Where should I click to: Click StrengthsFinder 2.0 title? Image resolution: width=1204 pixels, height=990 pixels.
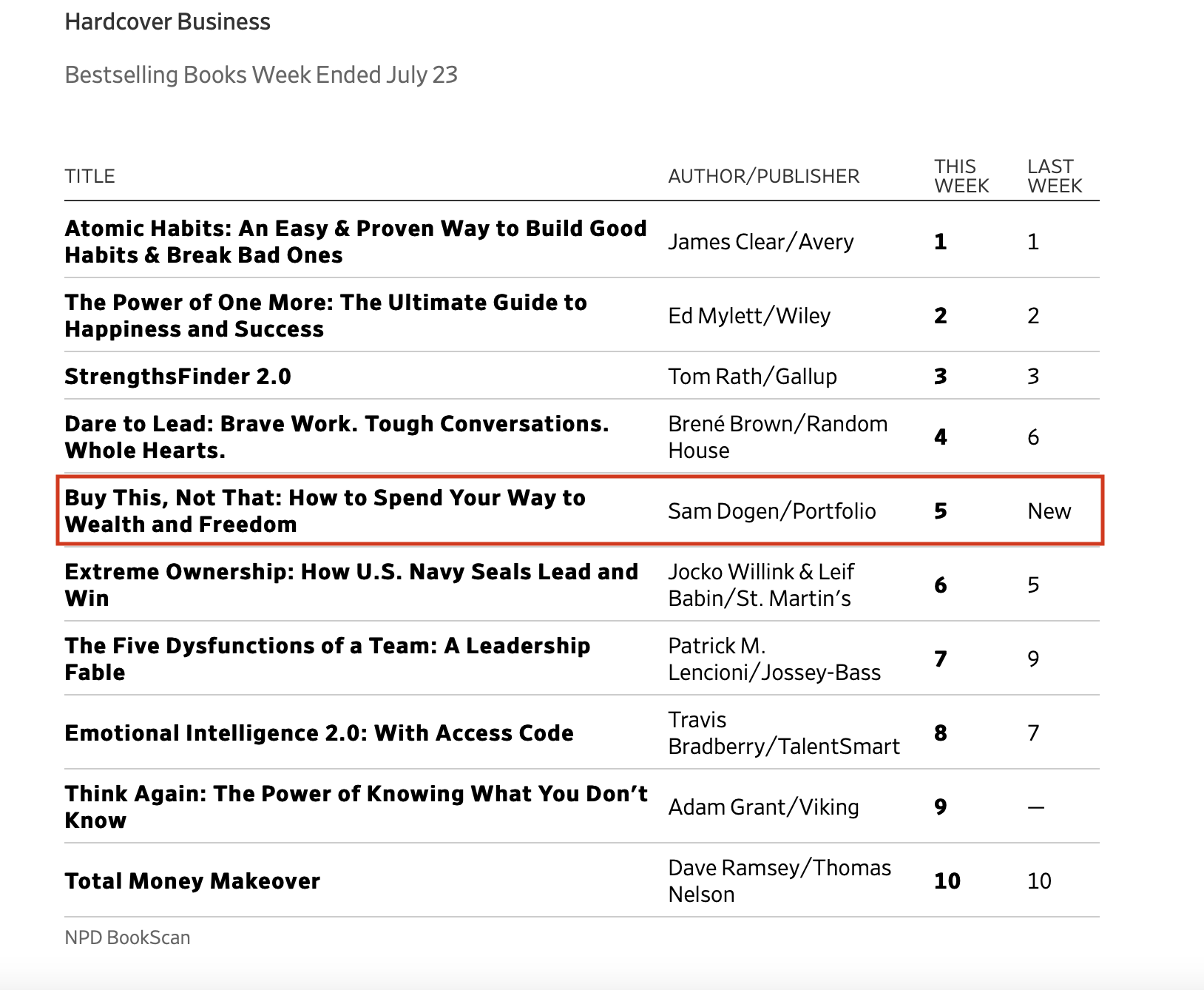point(177,377)
